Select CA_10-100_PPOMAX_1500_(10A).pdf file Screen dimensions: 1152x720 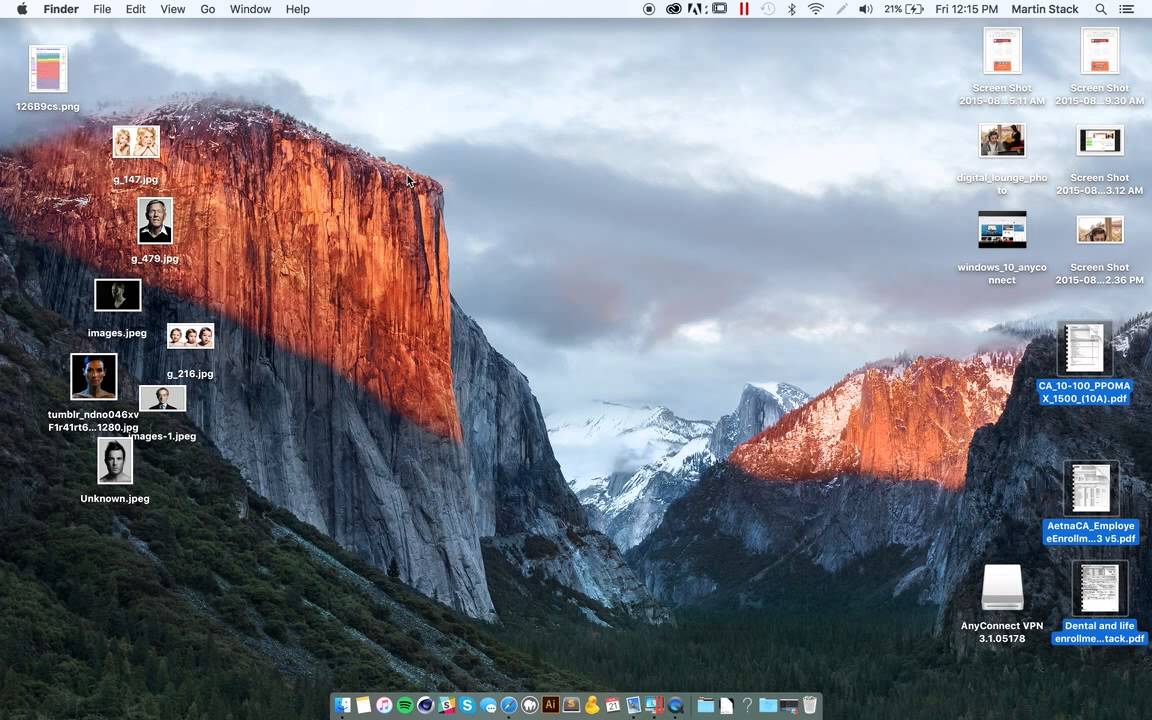click(x=1084, y=348)
